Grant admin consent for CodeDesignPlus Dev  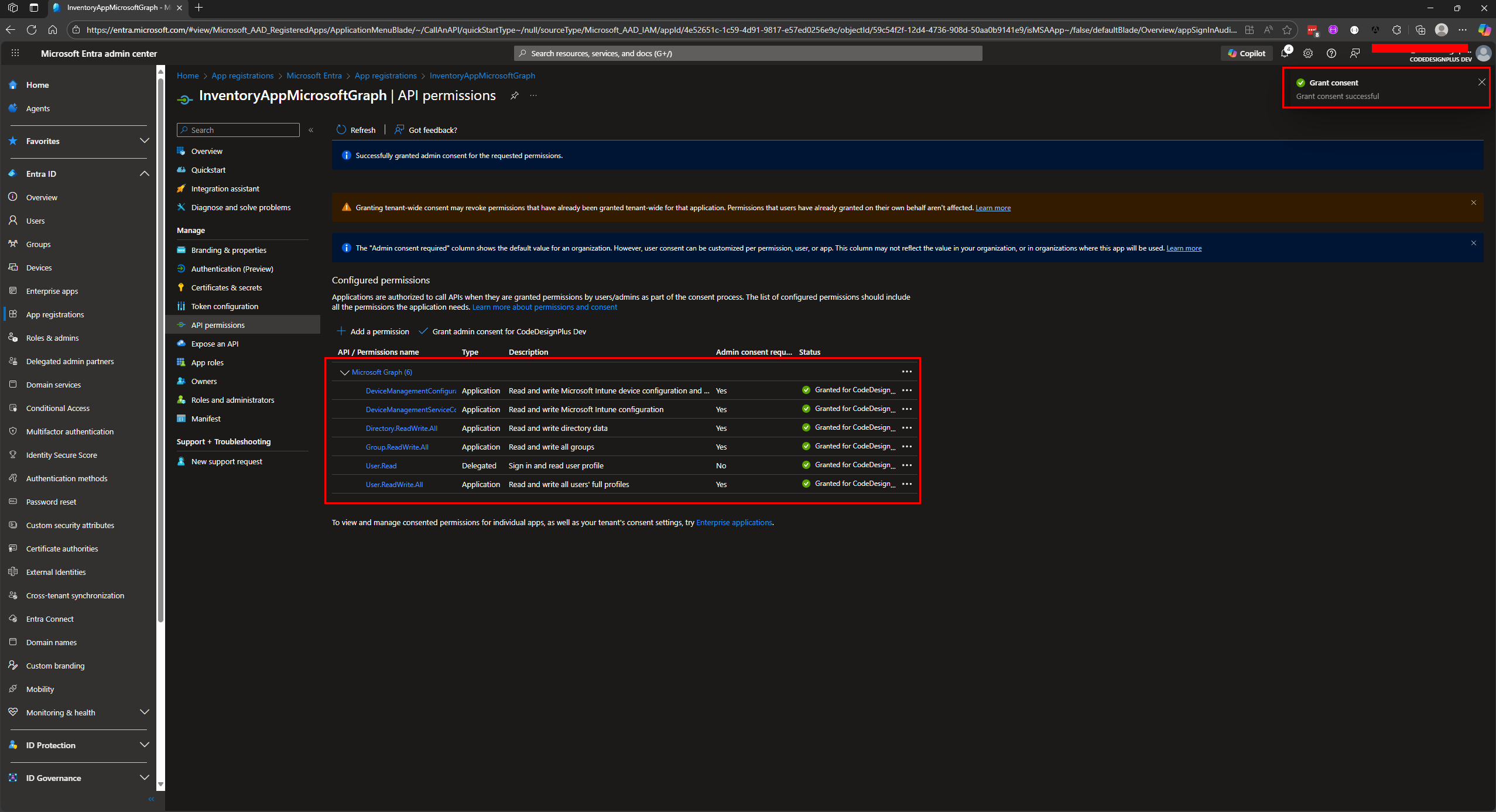[x=502, y=331]
